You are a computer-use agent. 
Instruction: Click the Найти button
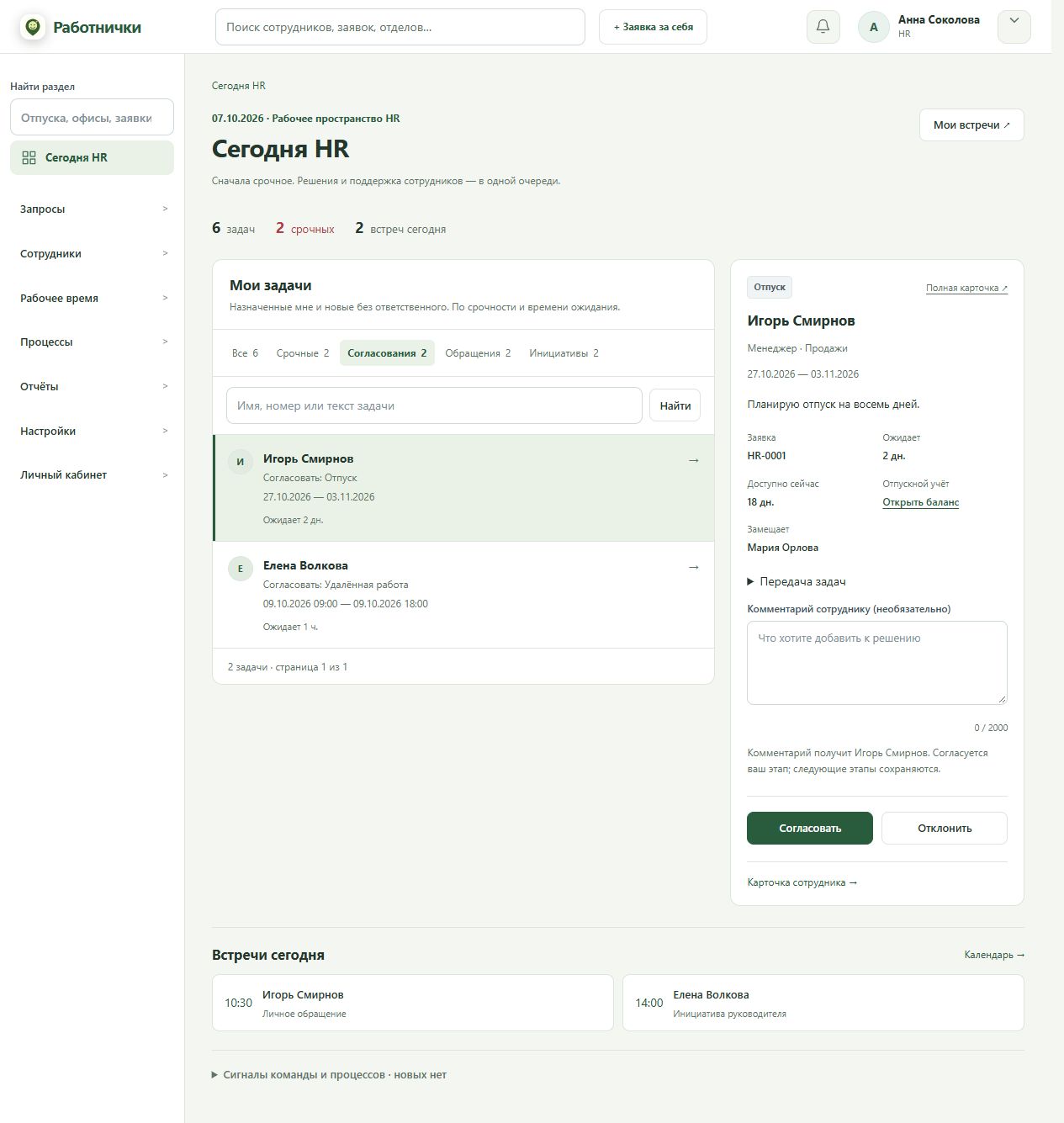pyautogui.click(x=675, y=405)
